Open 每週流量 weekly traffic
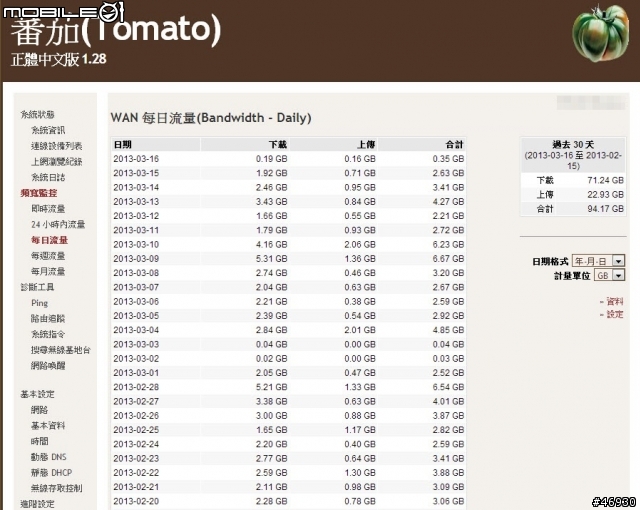 [48, 256]
